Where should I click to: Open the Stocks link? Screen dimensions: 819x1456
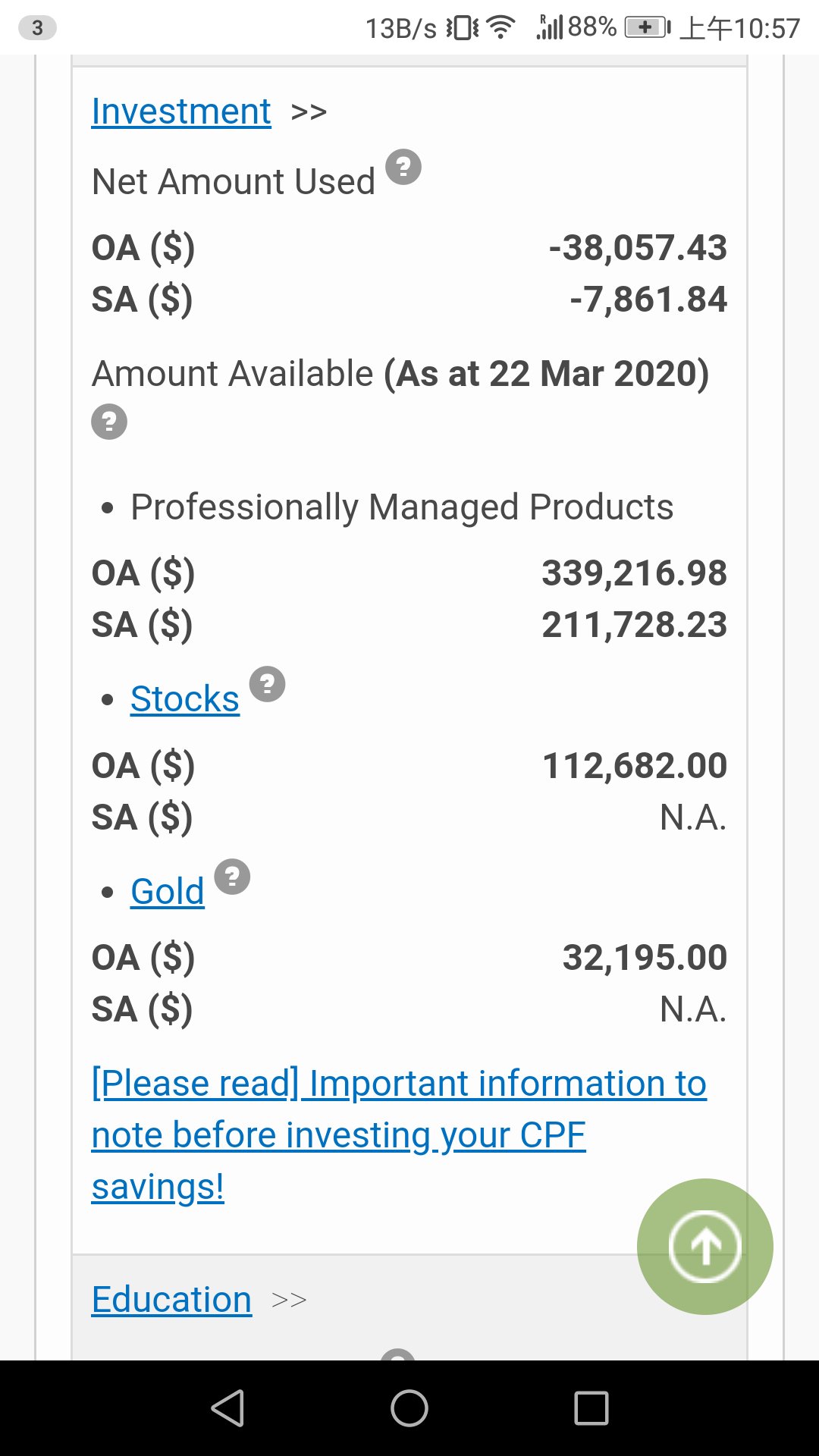(x=185, y=698)
